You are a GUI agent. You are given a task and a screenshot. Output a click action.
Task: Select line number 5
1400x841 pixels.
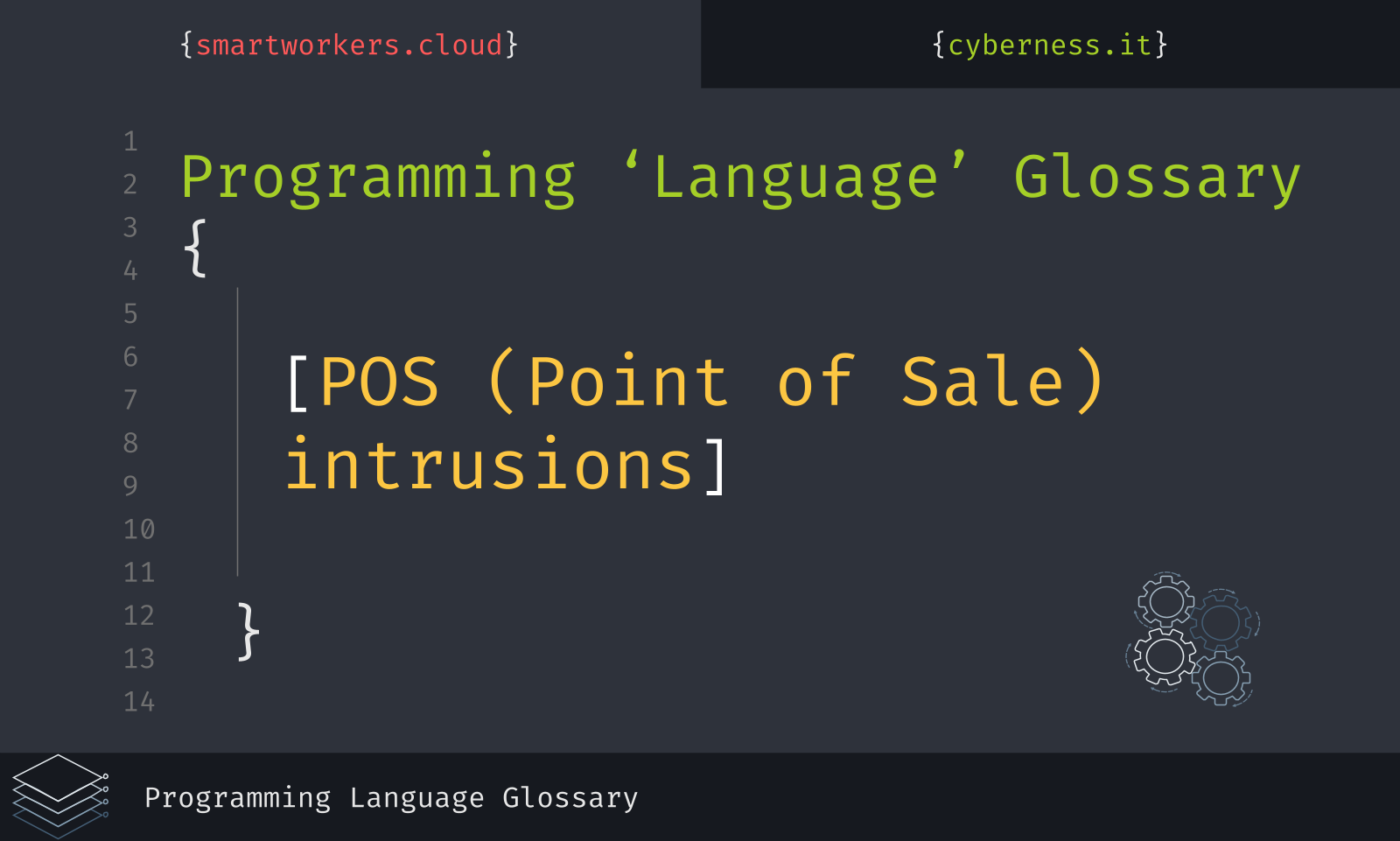(x=130, y=313)
